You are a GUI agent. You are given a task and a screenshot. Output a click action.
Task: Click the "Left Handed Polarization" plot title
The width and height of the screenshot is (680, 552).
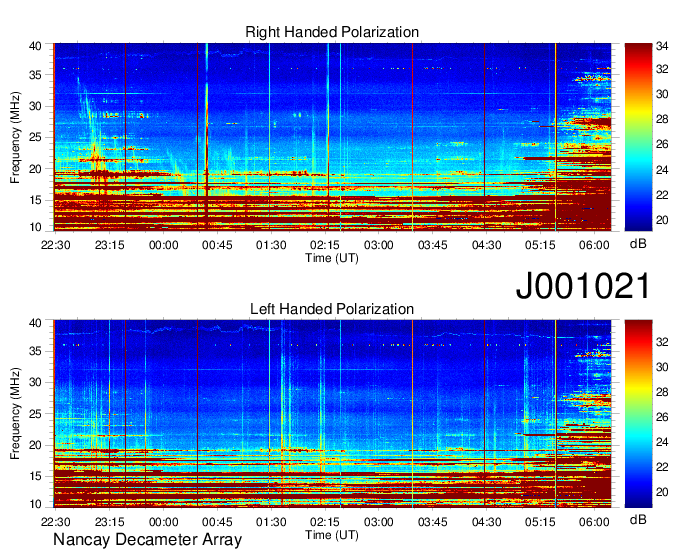(x=332, y=309)
